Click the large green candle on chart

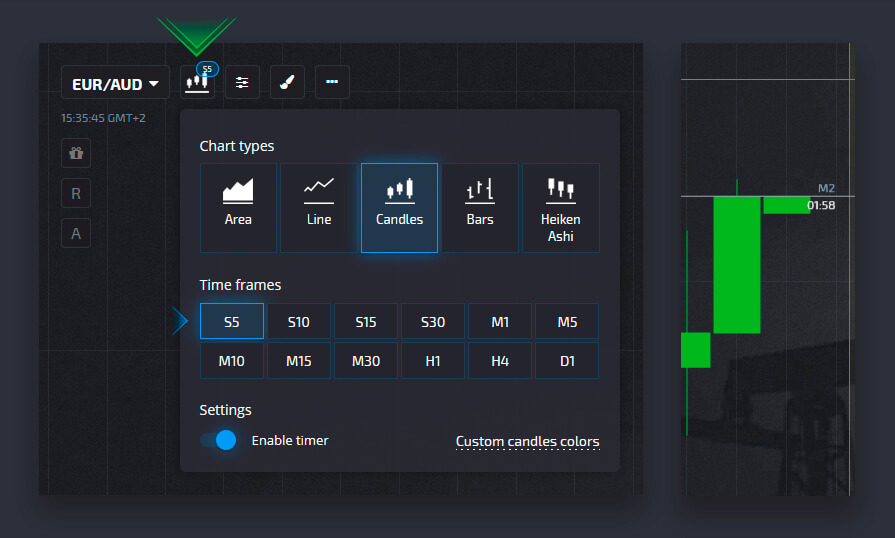[x=737, y=265]
